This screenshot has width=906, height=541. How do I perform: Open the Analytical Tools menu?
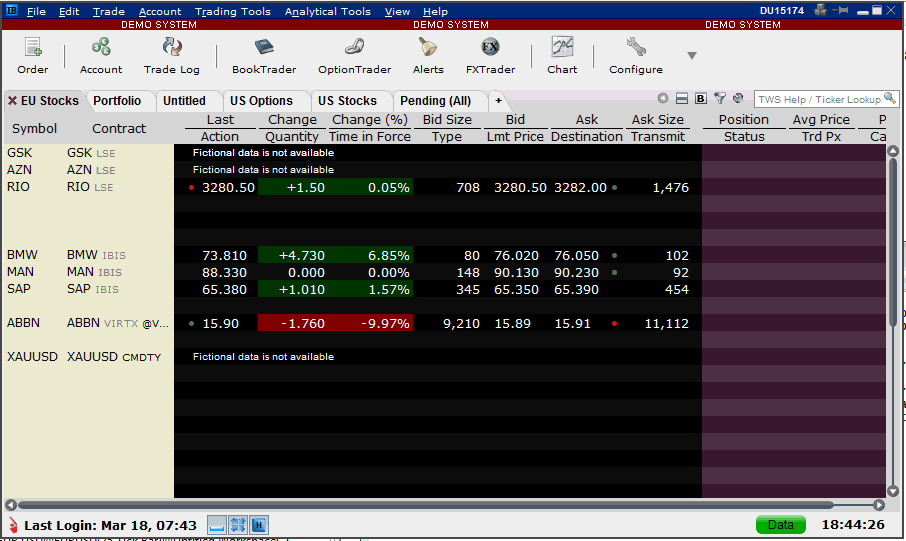[x=328, y=11]
